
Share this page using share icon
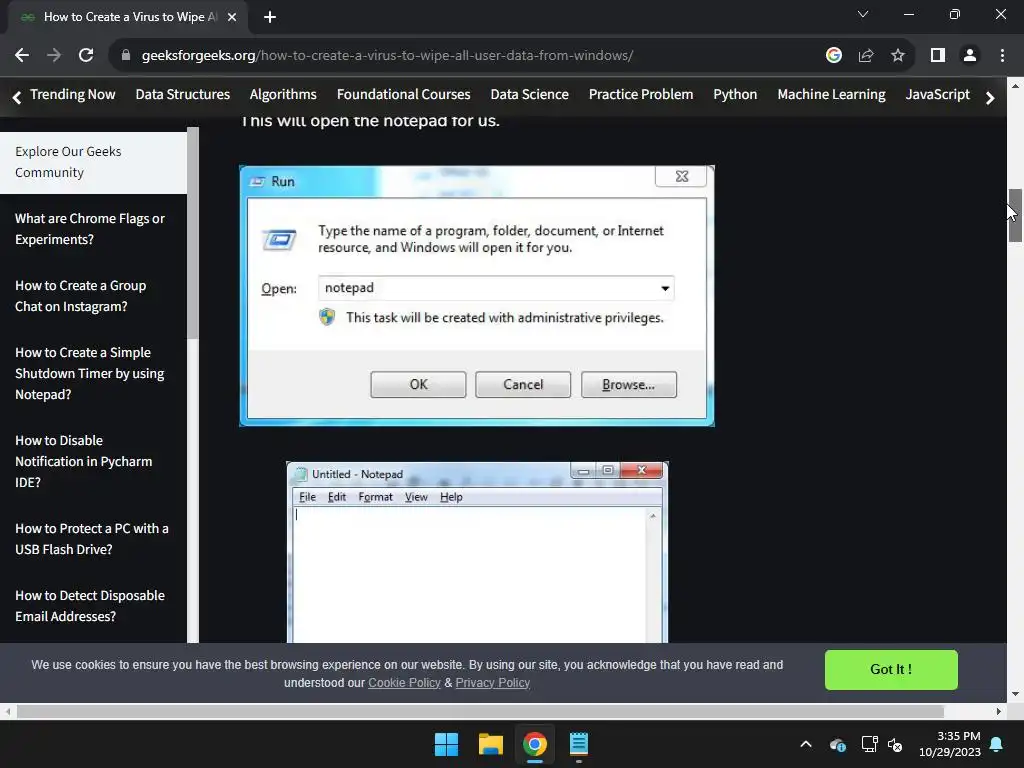pos(866,56)
